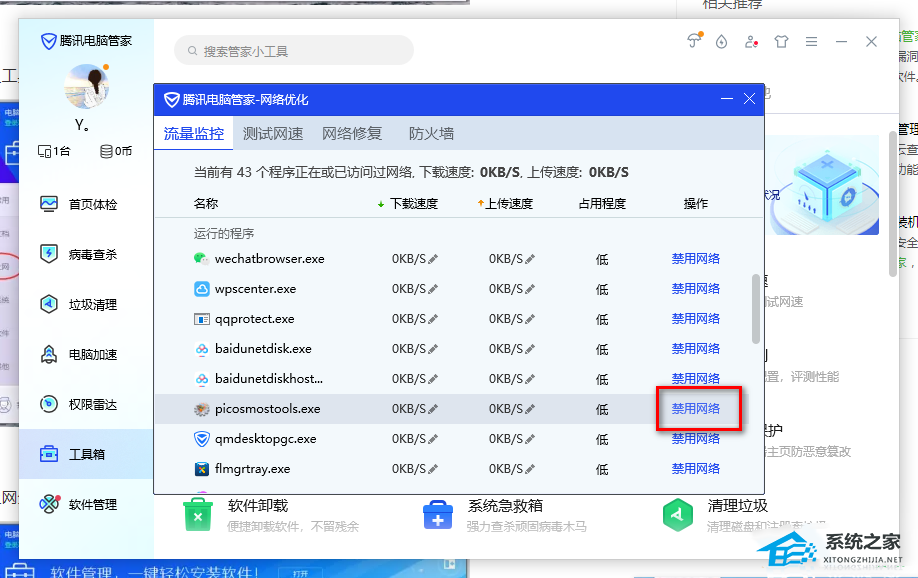This screenshot has width=918, height=578.
Task: Click the 搜索管家小工具 search field
Action: [x=294, y=51]
